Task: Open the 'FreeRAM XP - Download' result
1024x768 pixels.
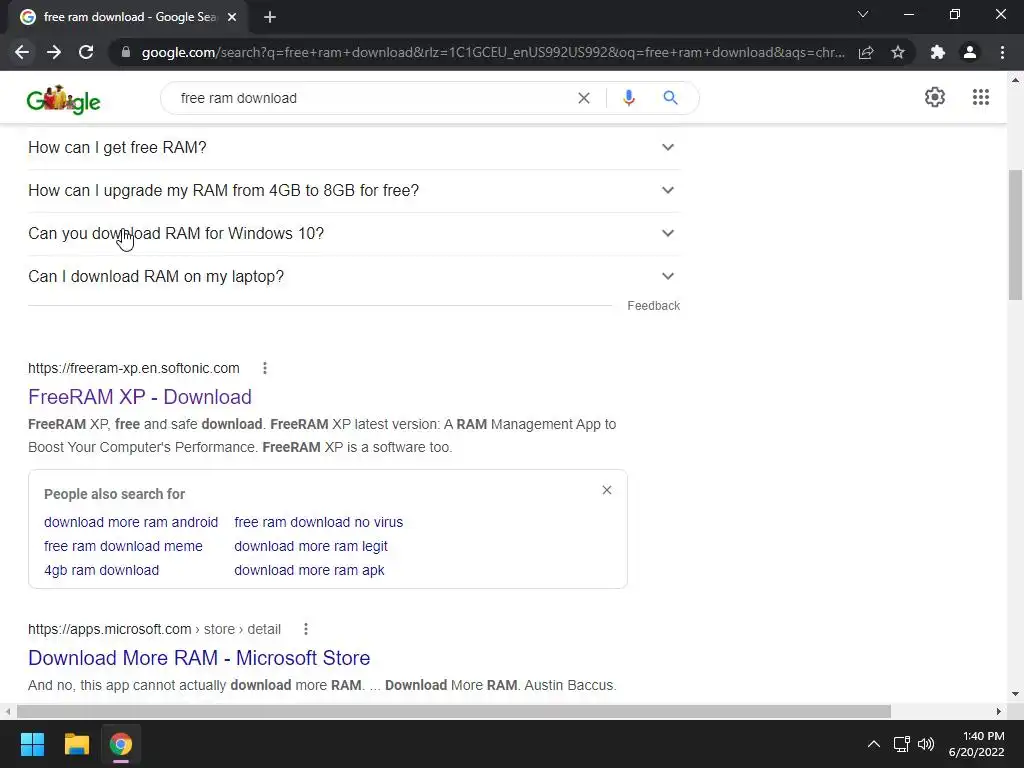Action: pyautogui.click(x=140, y=397)
